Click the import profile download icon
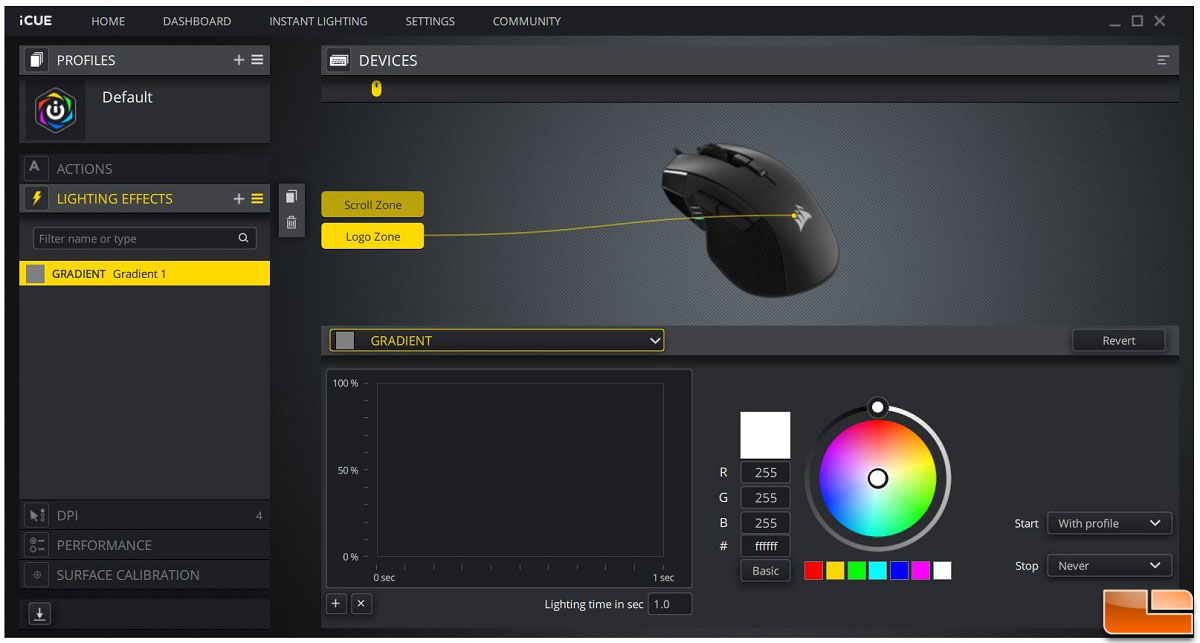This screenshot has height=643, width=1200. 39,614
